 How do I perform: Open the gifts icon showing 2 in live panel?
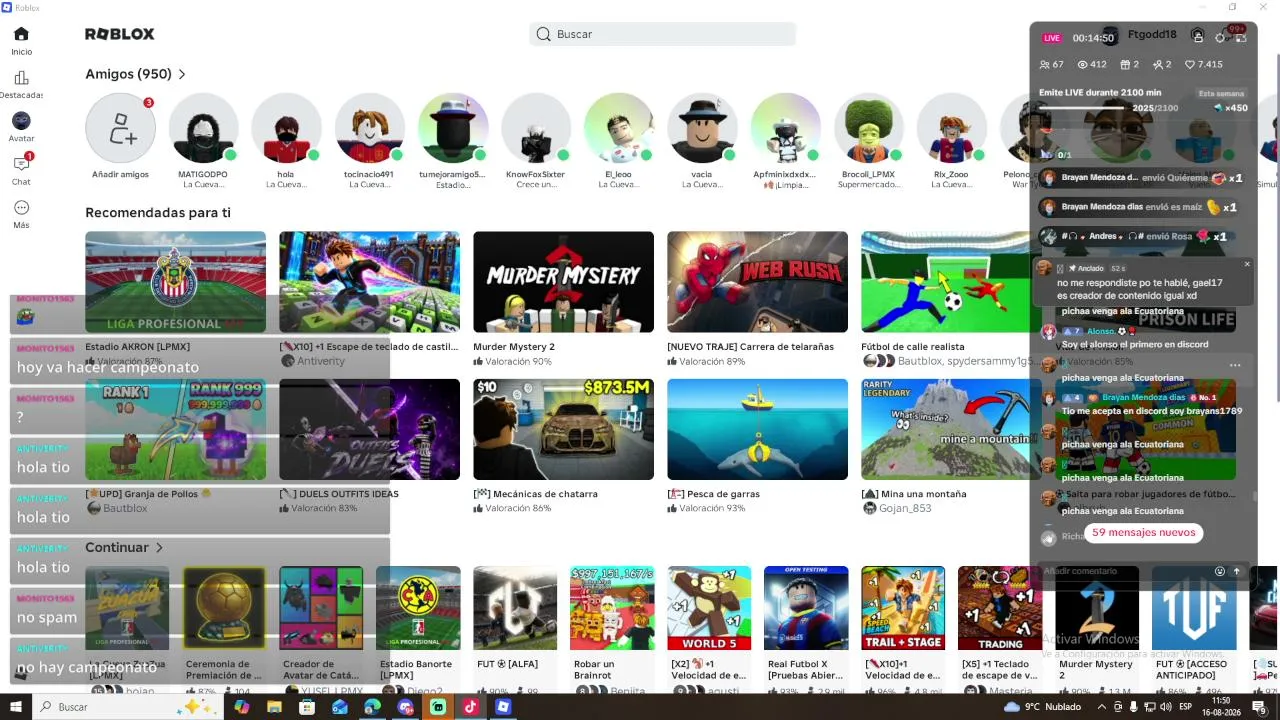pos(1130,64)
